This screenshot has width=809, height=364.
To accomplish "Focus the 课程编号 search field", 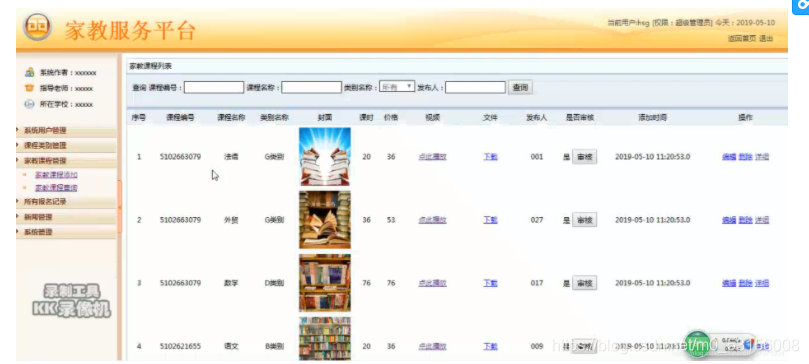I will coord(214,87).
